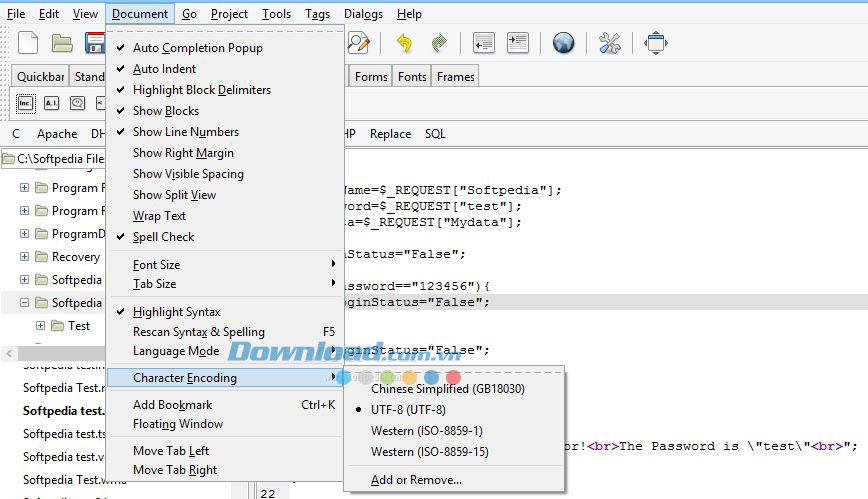The width and height of the screenshot is (868, 499).
Task: Click the New file icon
Action: pyautogui.click(x=28, y=43)
